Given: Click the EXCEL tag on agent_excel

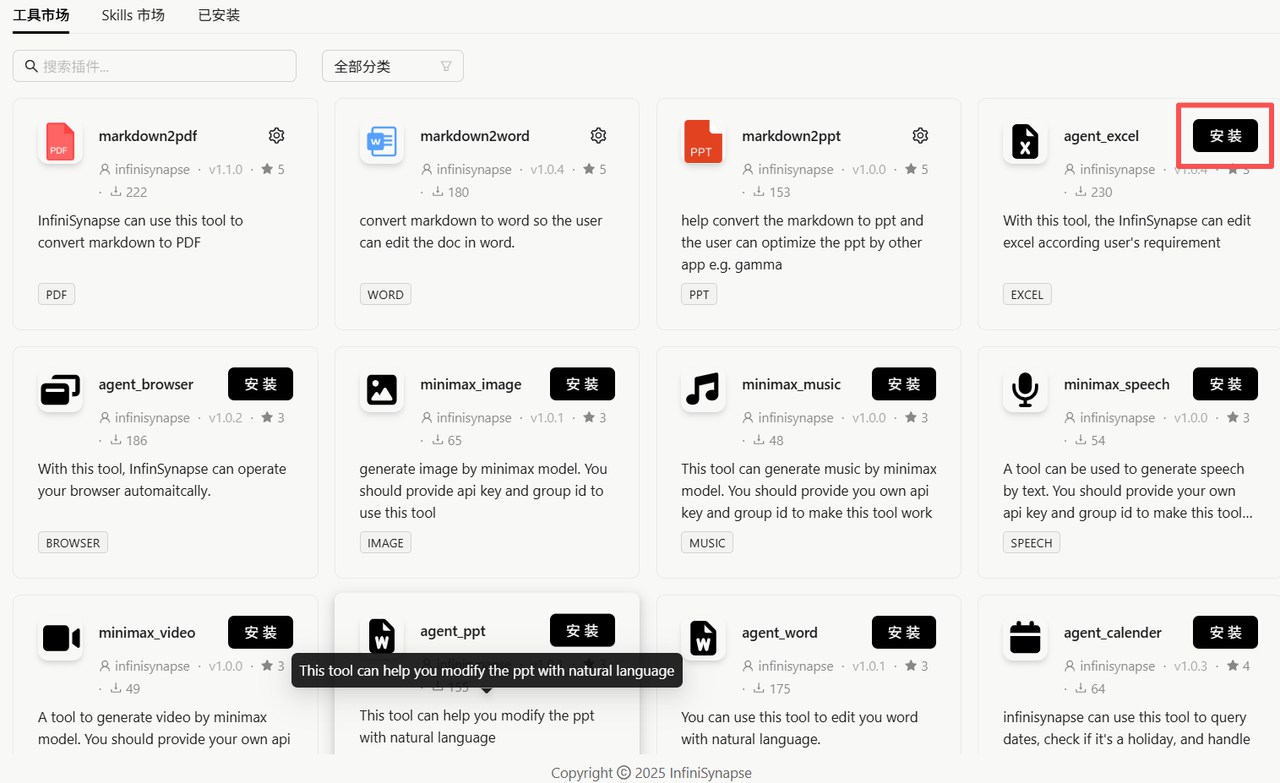Looking at the screenshot, I should click(x=1027, y=295).
